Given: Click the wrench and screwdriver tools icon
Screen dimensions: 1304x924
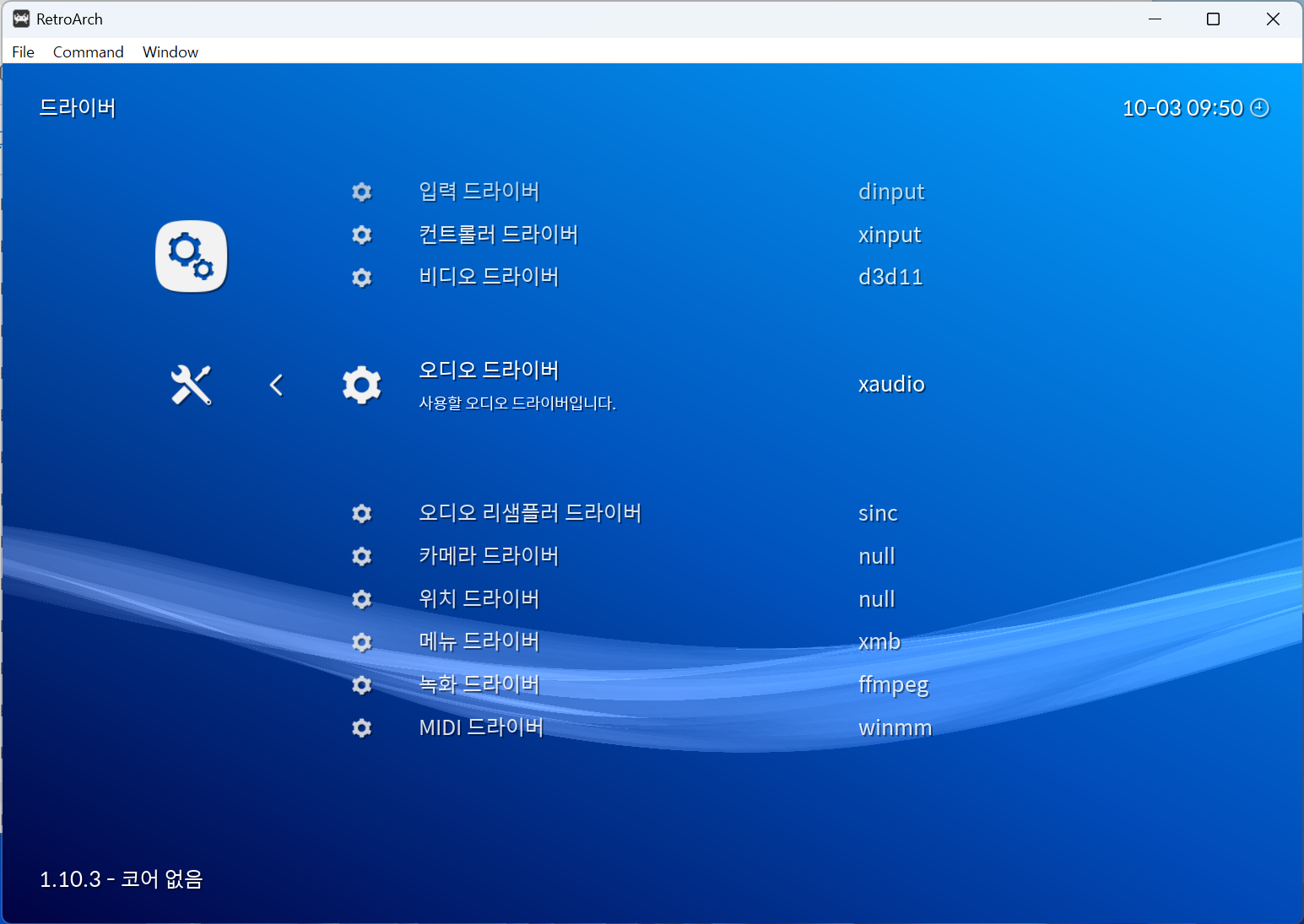Looking at the screenshot, I should [192, 385].
